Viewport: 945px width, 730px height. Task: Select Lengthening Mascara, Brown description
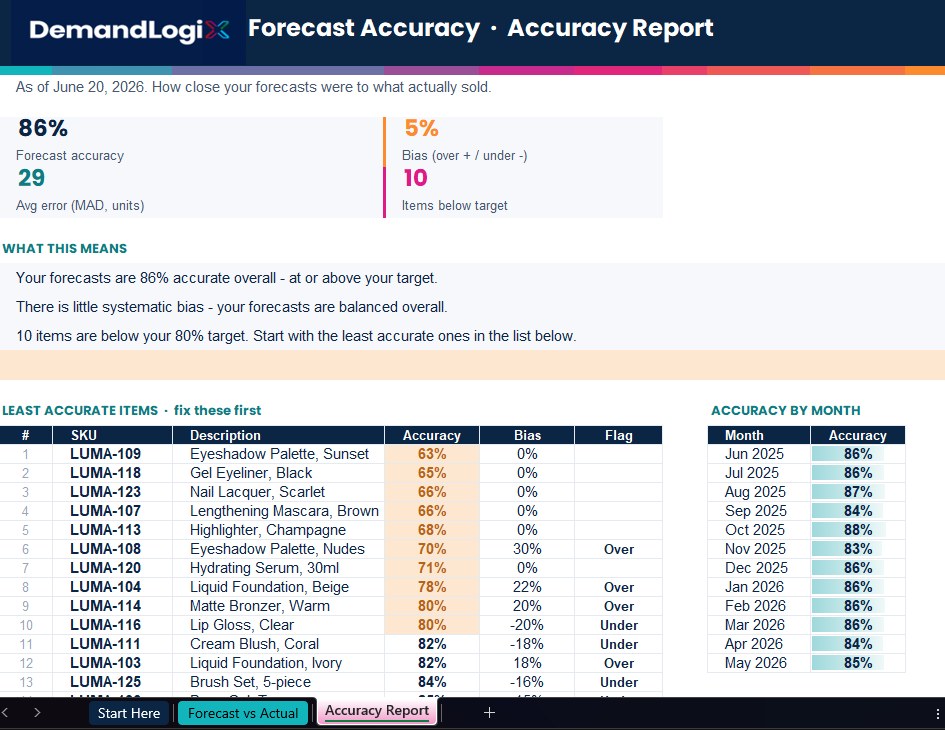[278, 511]
